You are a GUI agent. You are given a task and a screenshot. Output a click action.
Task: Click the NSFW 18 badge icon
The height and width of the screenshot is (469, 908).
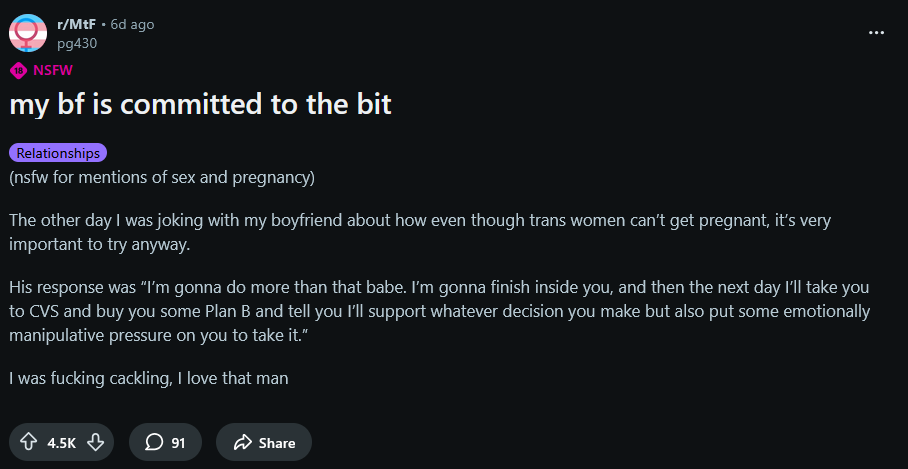(19, 71)
